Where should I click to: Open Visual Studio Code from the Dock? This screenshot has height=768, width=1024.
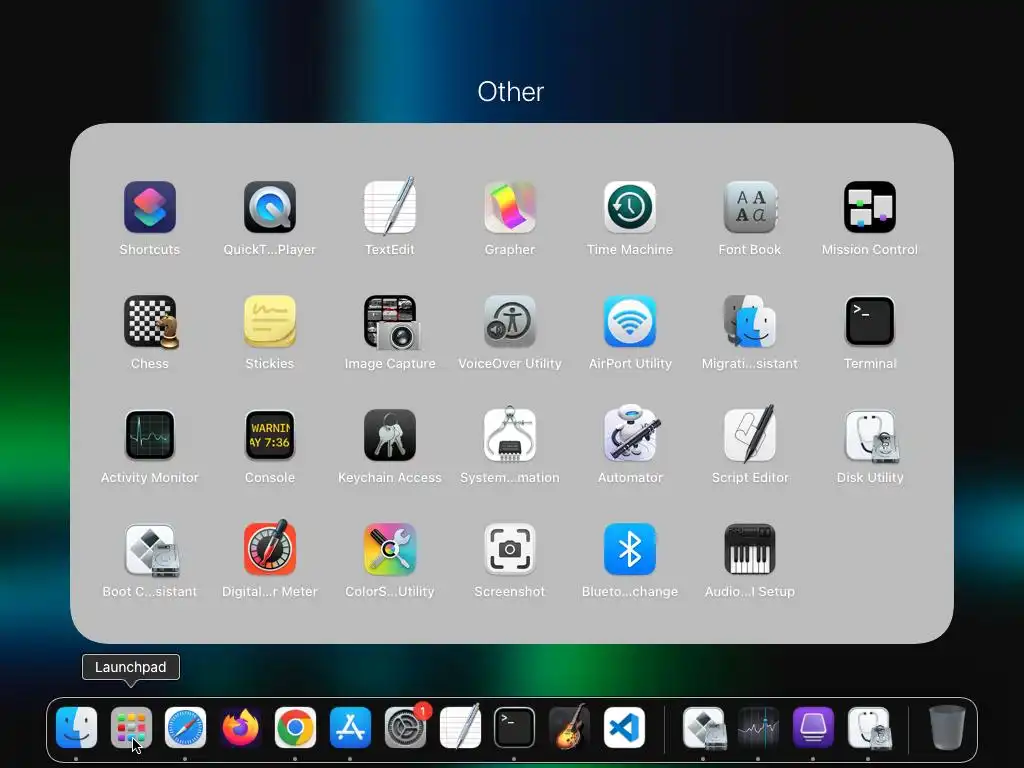(624, 728)
